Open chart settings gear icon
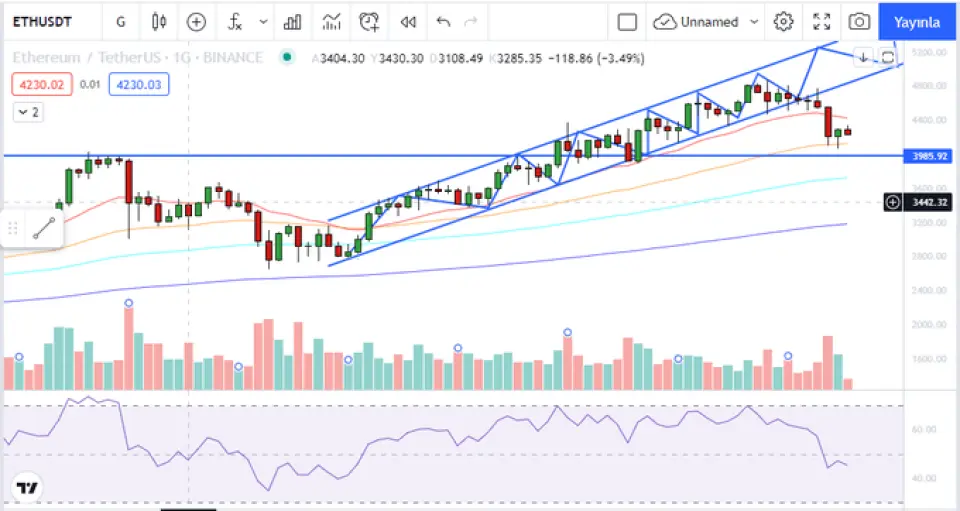Screen dimensions: 960x511 click(x=784, y=21)
